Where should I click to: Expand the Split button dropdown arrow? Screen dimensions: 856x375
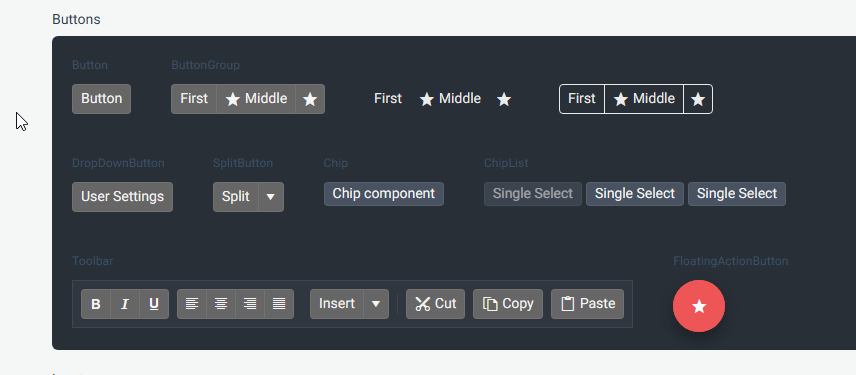tap(271, 197)
